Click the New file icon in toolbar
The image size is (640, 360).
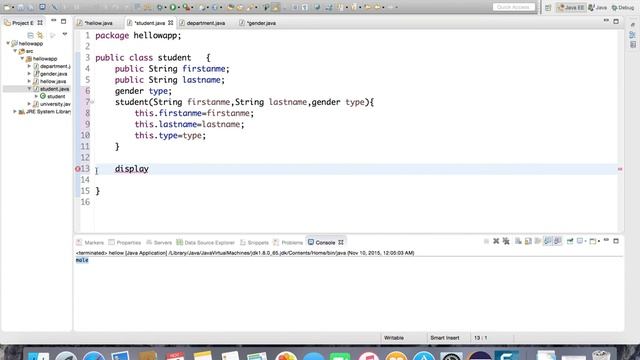point(7,7)
